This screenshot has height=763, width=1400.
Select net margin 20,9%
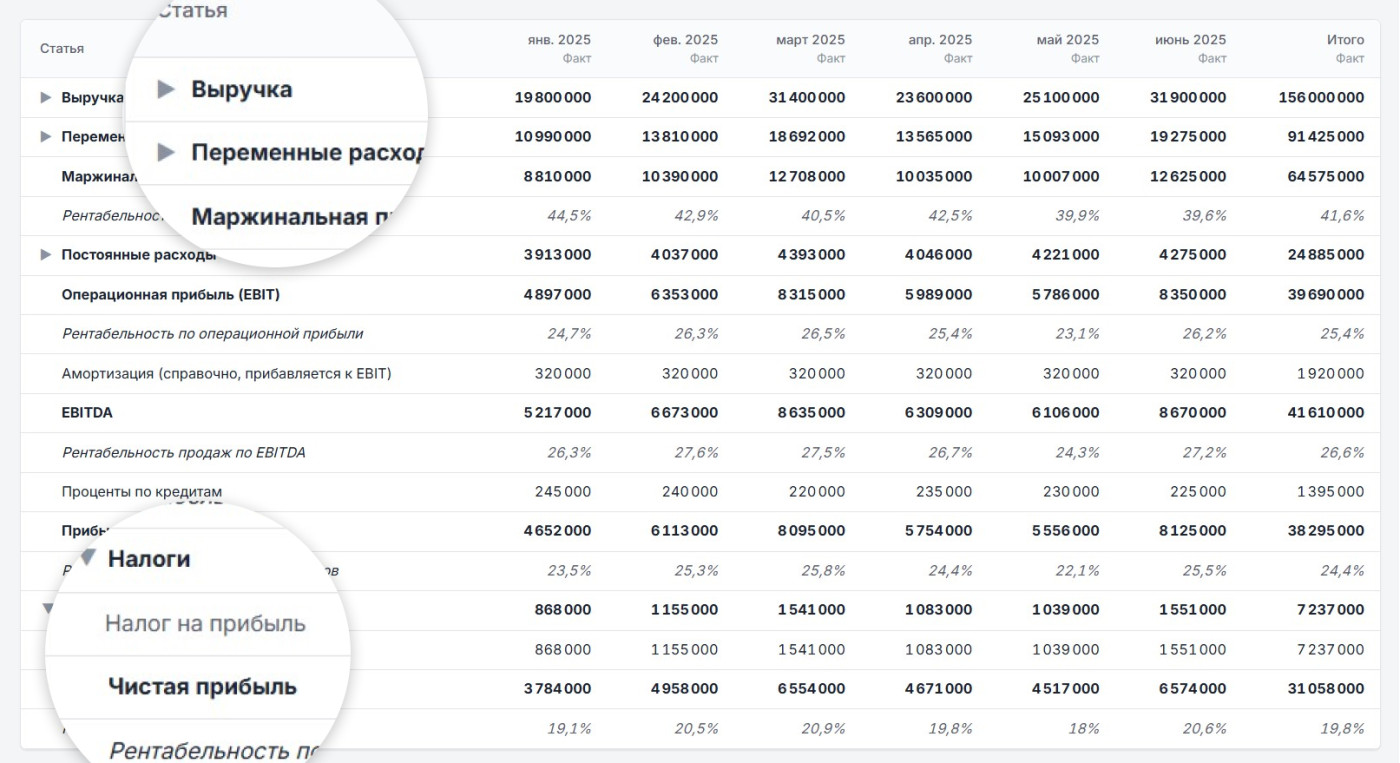[823, 729]
